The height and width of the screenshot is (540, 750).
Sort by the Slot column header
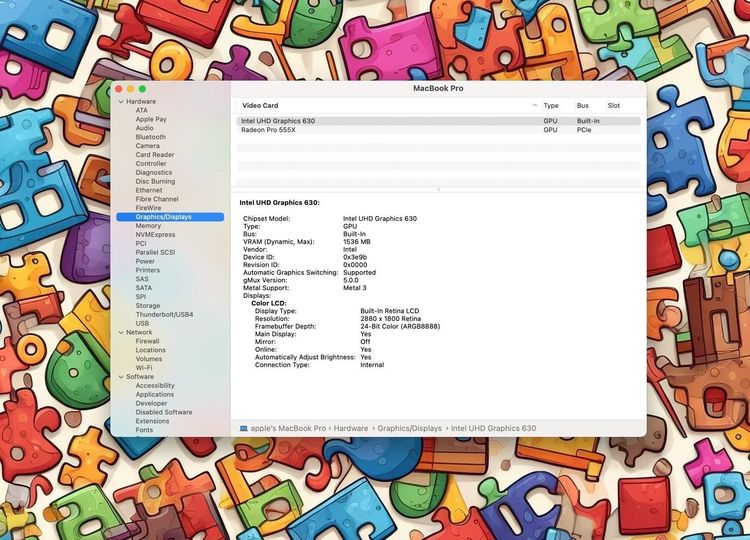614,106
